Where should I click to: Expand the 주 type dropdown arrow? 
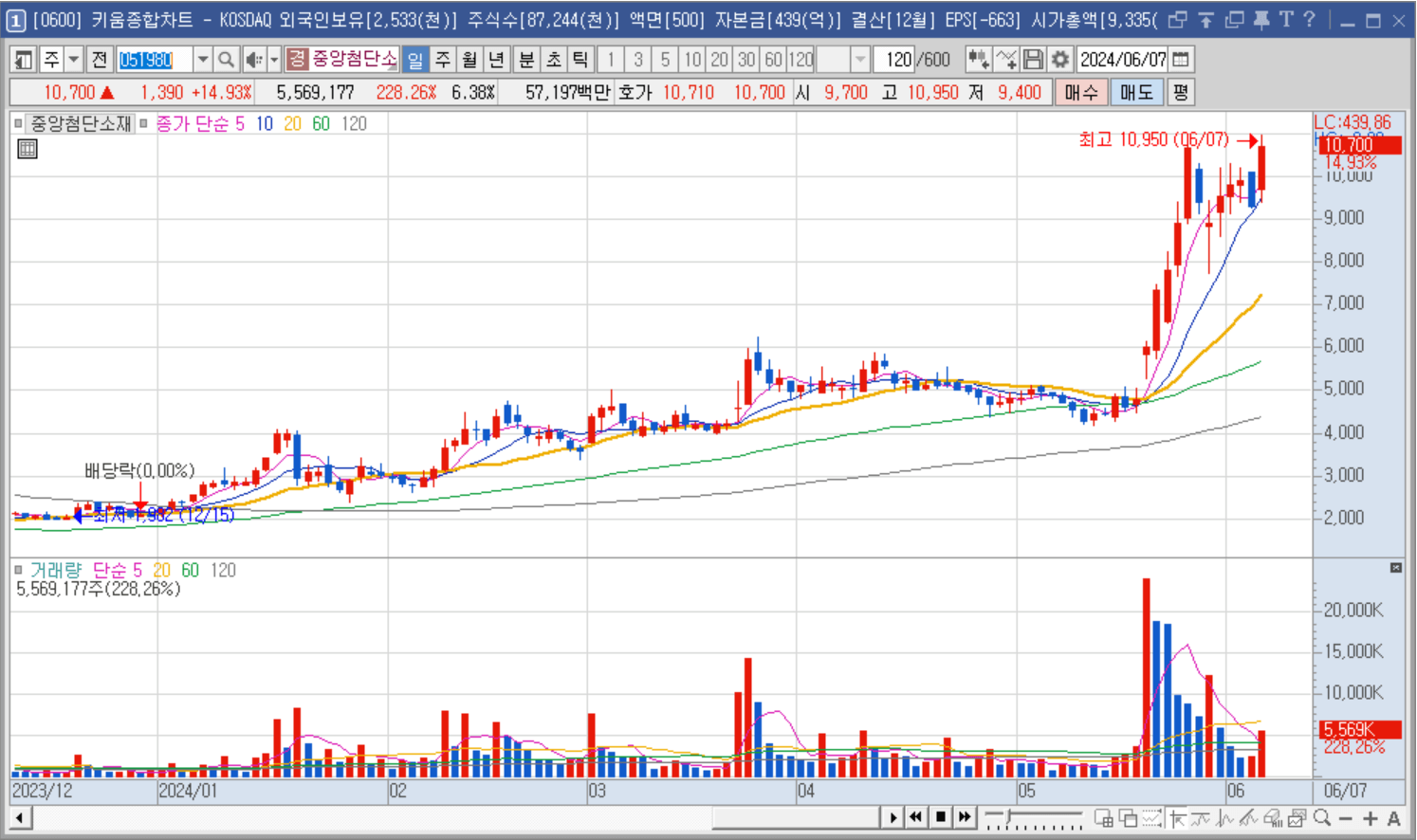tap(74, 60)
